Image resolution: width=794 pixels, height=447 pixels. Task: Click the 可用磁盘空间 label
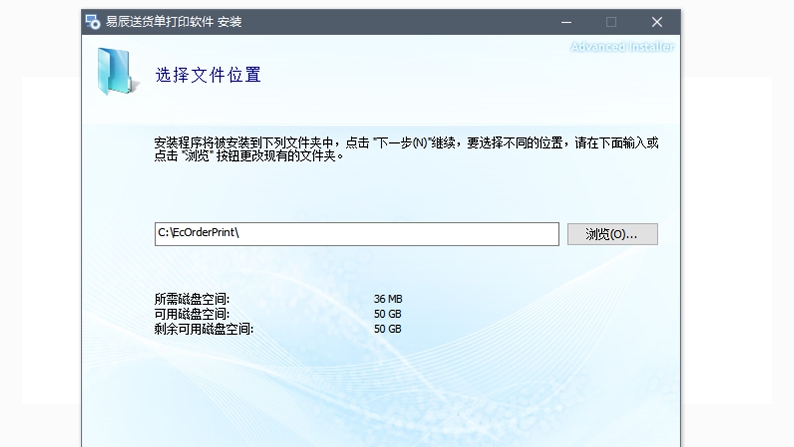(192, 314)
